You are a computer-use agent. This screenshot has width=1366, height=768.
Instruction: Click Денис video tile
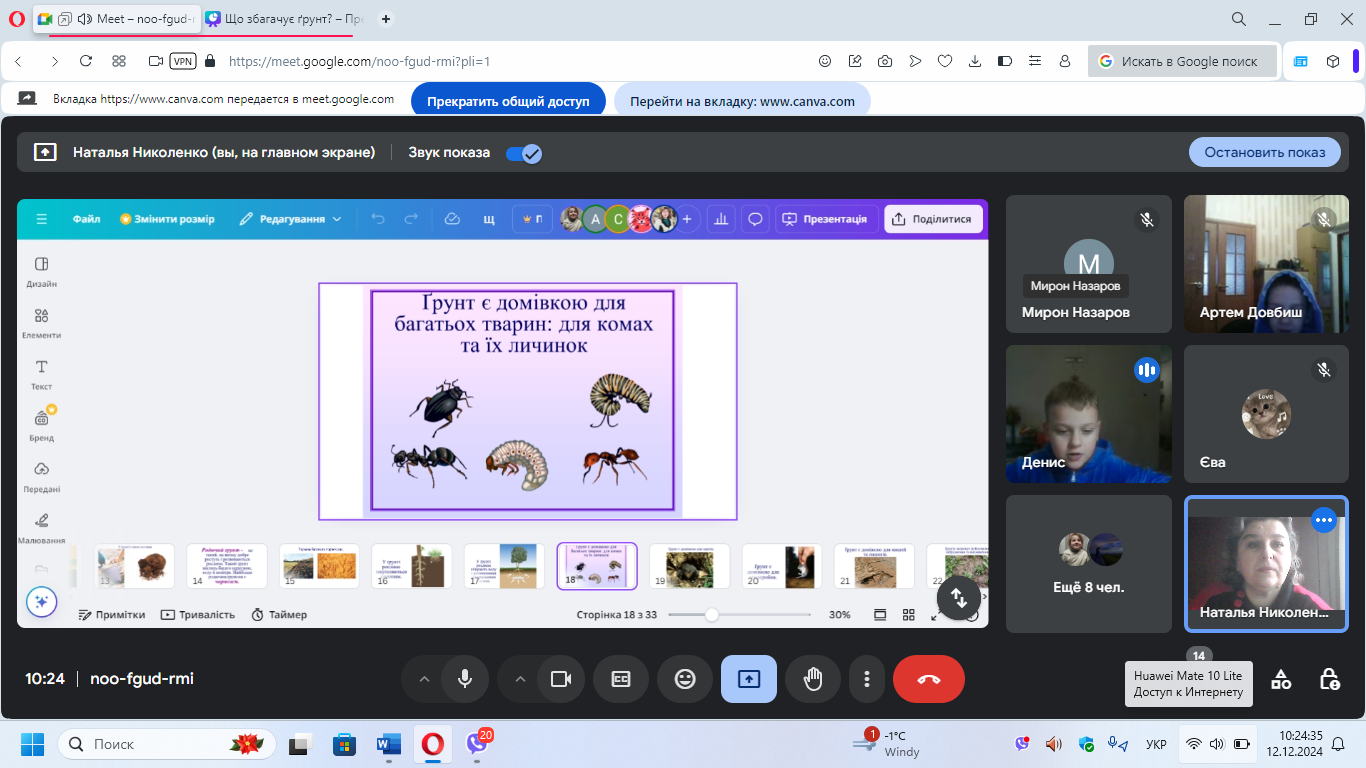click(x=1089, y=414)
